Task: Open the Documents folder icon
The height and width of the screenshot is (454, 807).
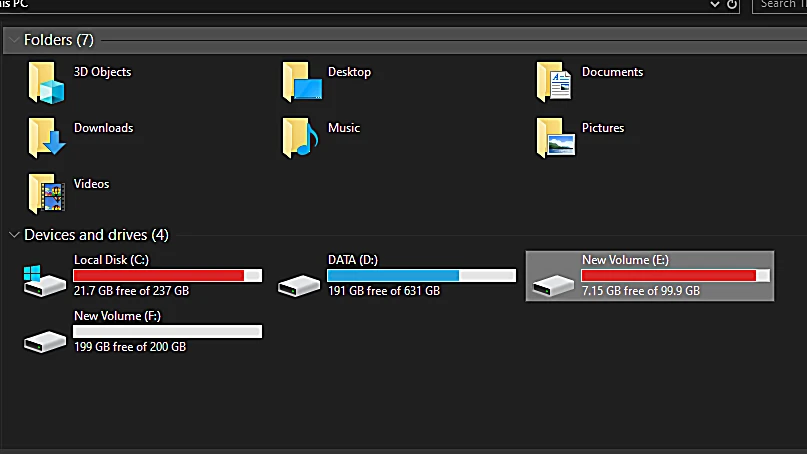Action: coord(555,82)
